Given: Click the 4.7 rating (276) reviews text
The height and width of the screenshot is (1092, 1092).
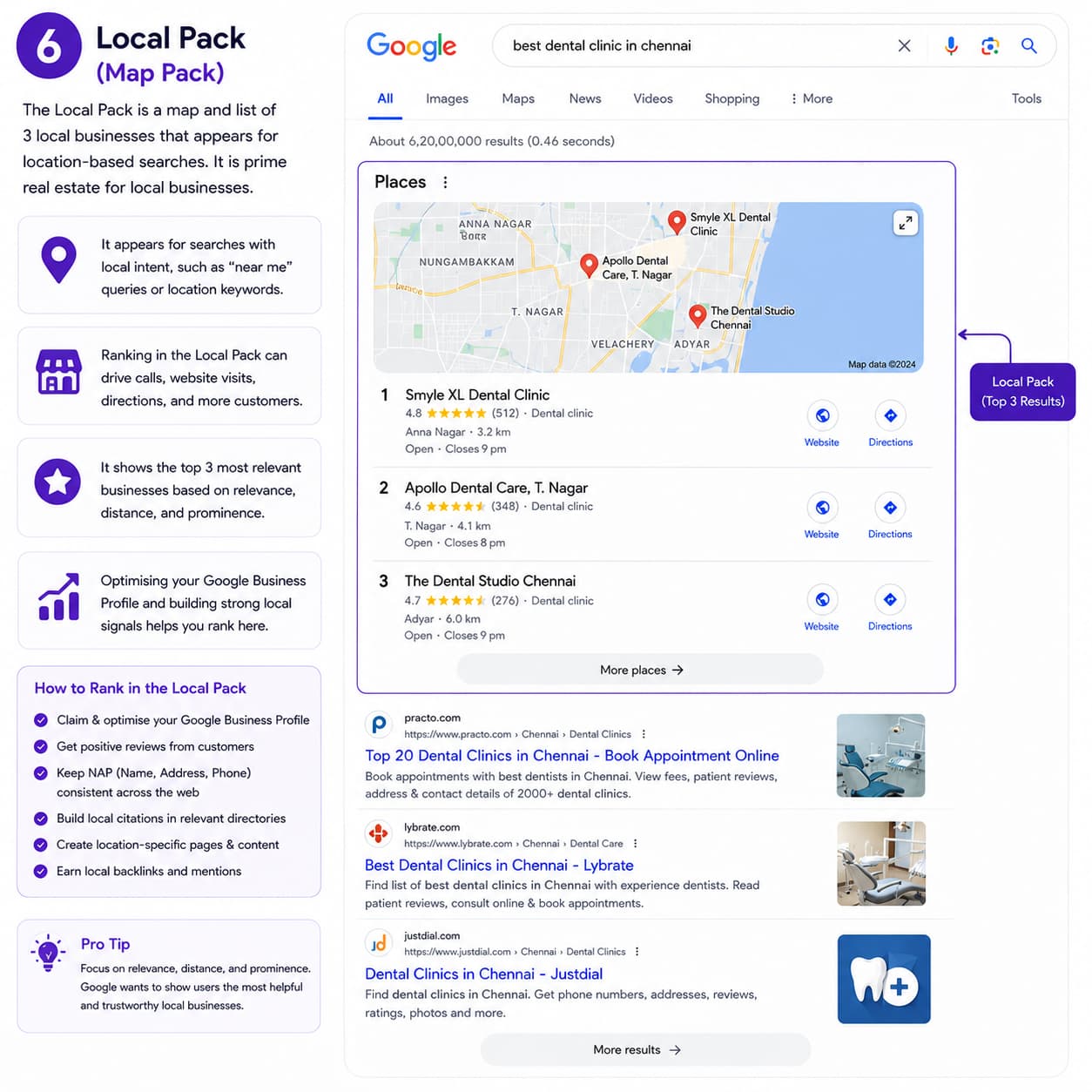Looking at the screenshot, I should [462, 601].
